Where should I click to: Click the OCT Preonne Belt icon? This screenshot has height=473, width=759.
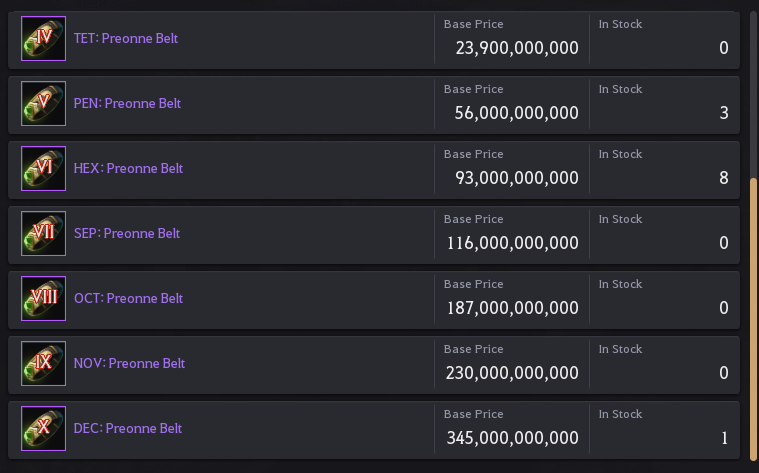pyautogui.click(x=44, y=298)
